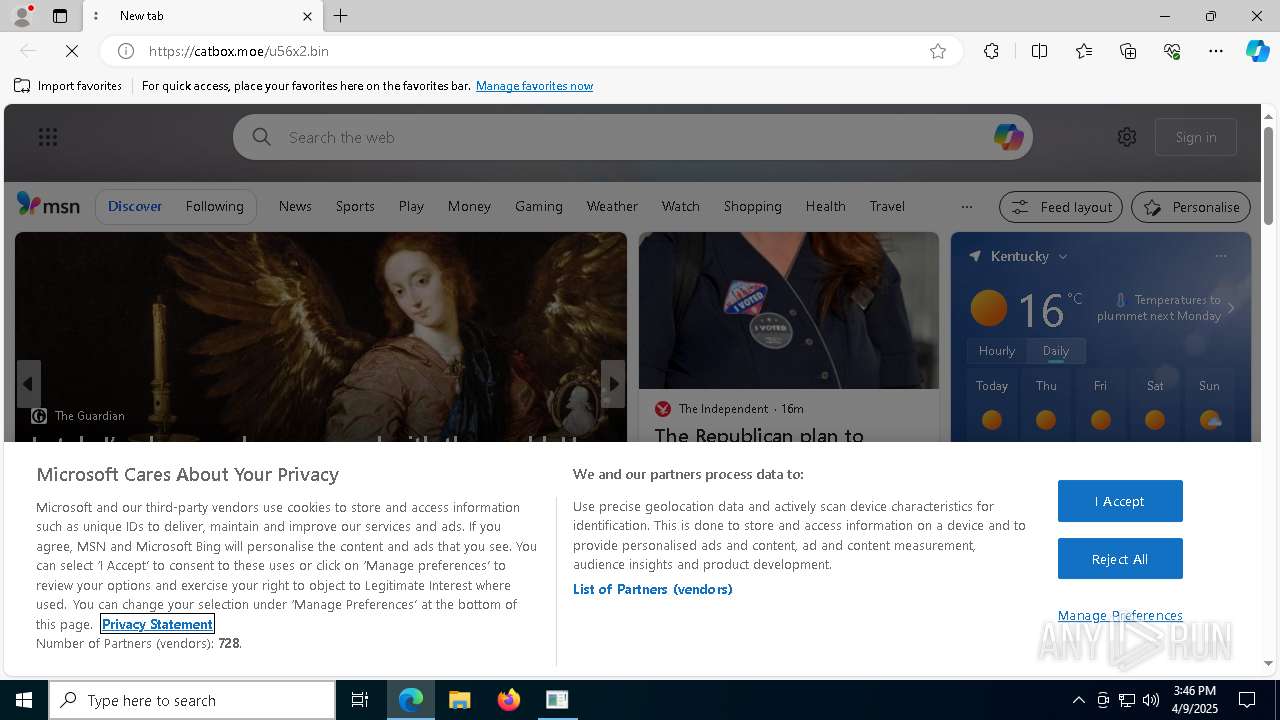This screenshot has width=1280, height=720.
Task: Show hidden tray icons chevron
Action: [1078, 700]
